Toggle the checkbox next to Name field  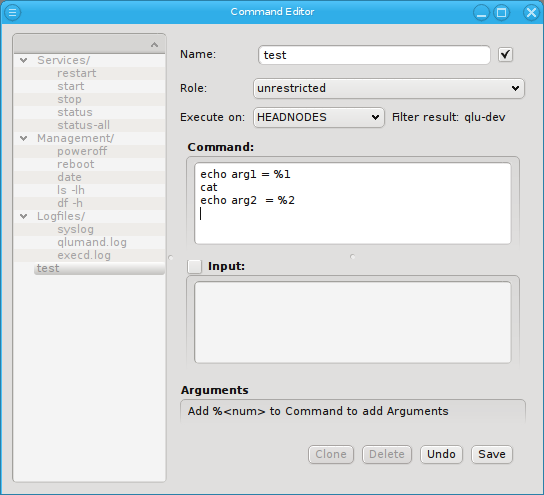[x=505, y=55]
